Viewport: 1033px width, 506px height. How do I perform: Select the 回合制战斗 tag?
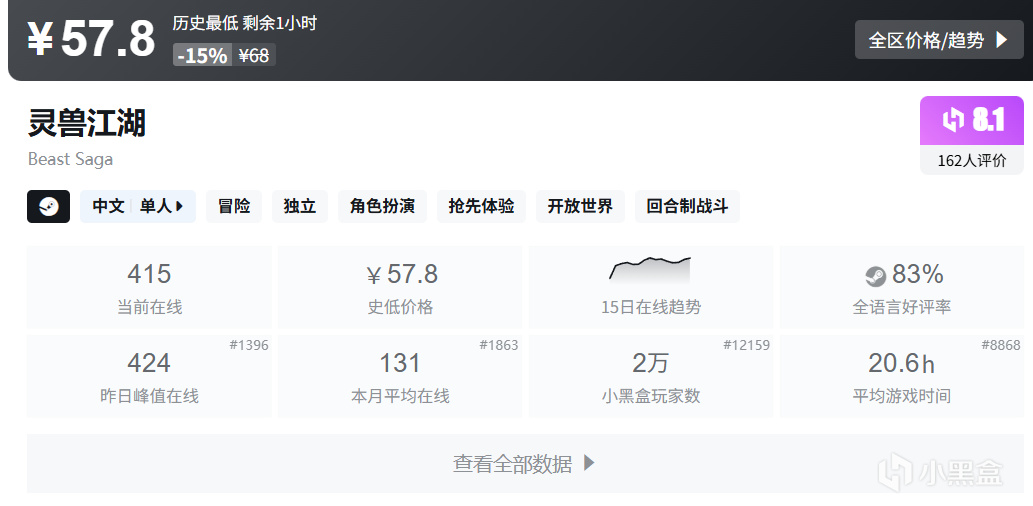pos(687,206)
